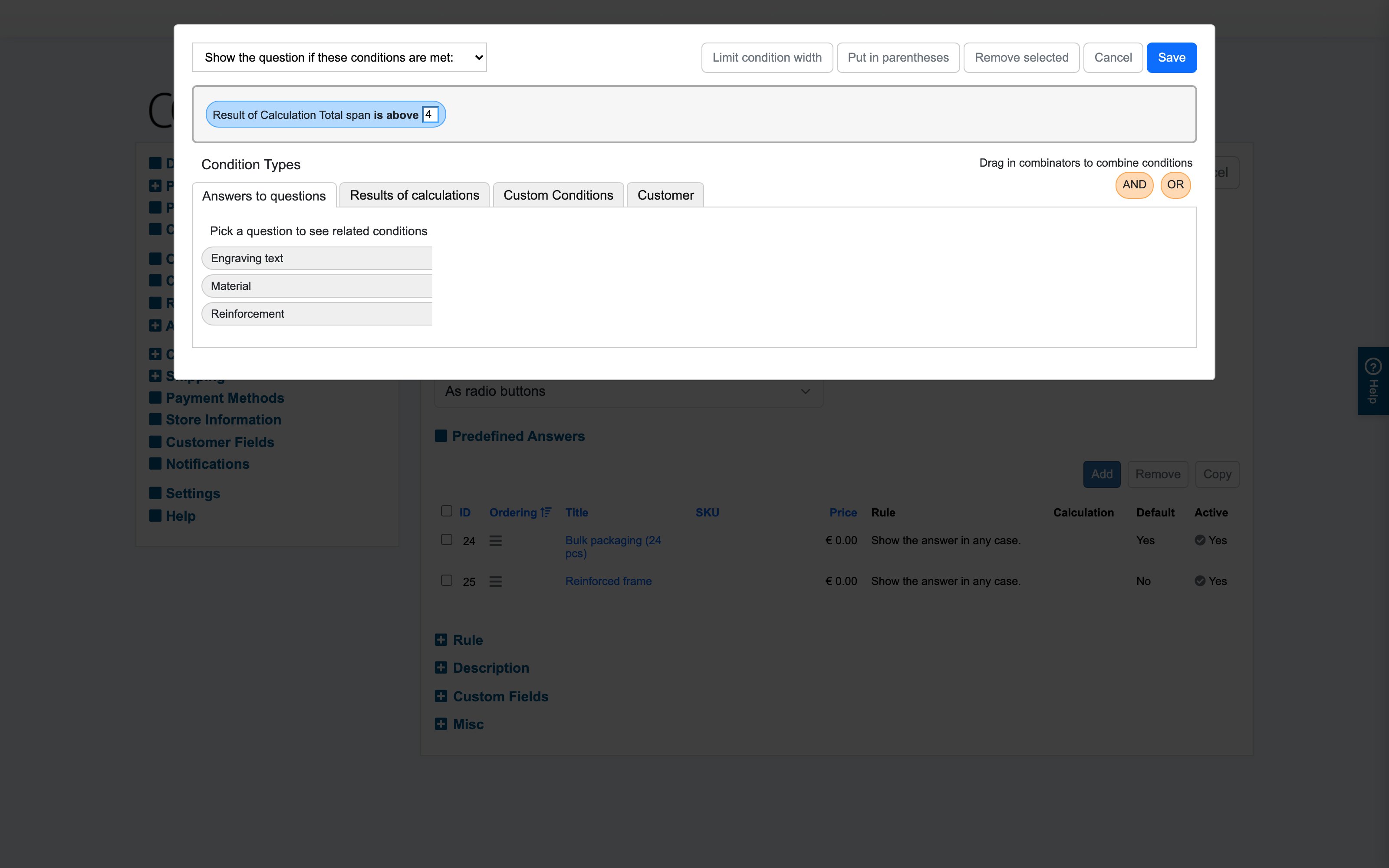The width and height of the screenshot is (1389, 868).
Task: Click the Copy answer button
Action: tap(1217, 474)
